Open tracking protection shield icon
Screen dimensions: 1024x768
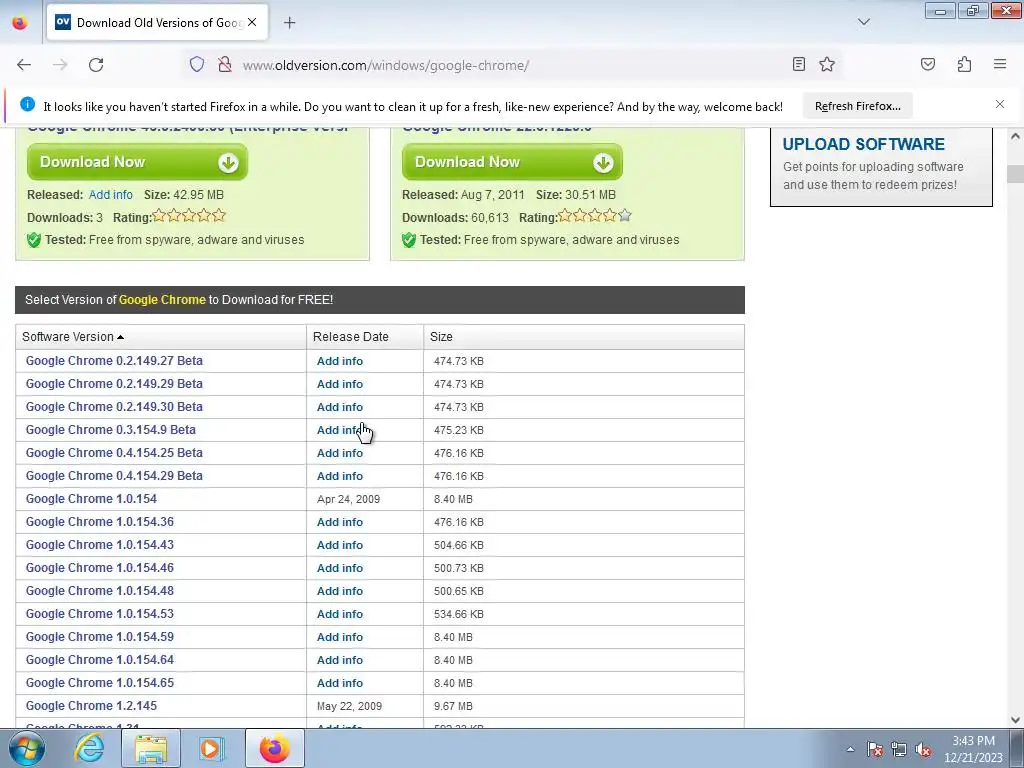(x=197, y=65)
